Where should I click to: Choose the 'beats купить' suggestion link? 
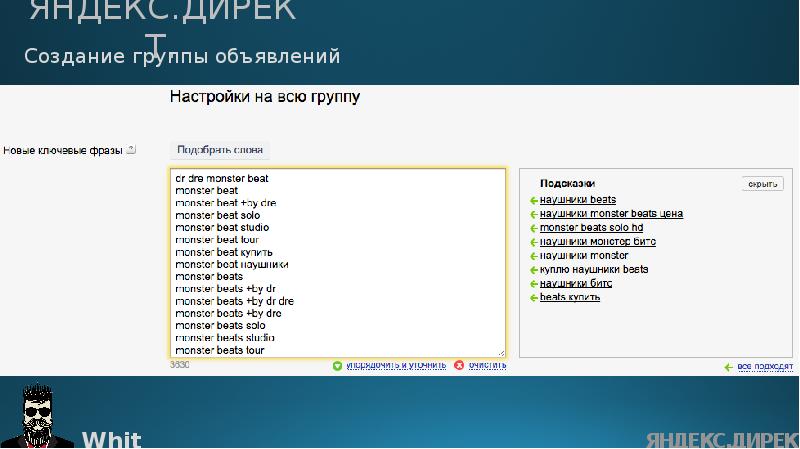[x=570, y=298]
